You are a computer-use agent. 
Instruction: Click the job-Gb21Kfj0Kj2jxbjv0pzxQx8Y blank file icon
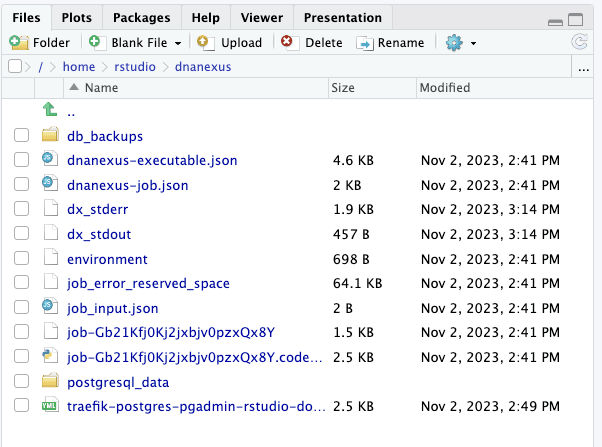click(51, 331)
